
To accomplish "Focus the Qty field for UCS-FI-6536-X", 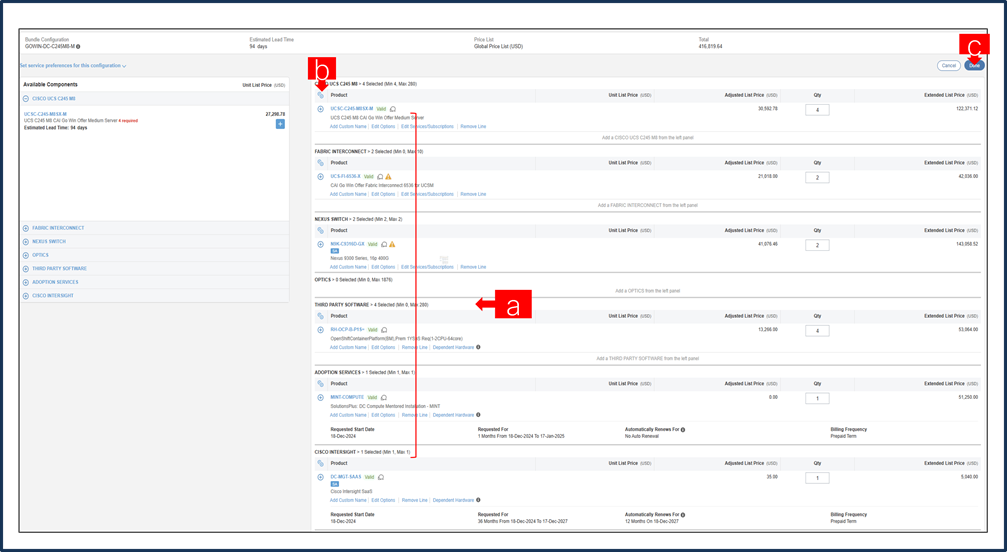I will [817, 177].
